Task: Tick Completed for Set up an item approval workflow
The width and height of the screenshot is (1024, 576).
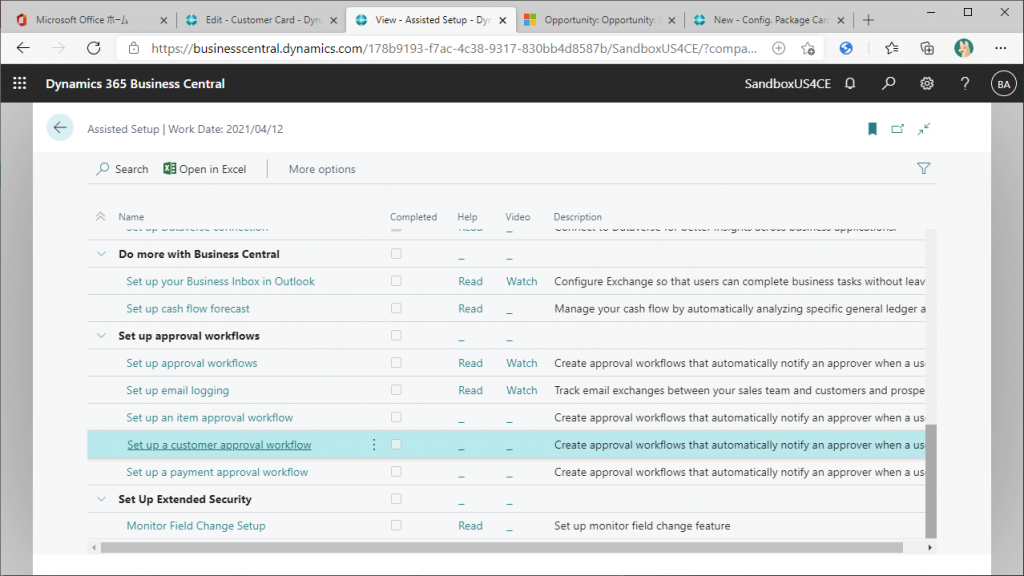Action: [x=396, y=417]
